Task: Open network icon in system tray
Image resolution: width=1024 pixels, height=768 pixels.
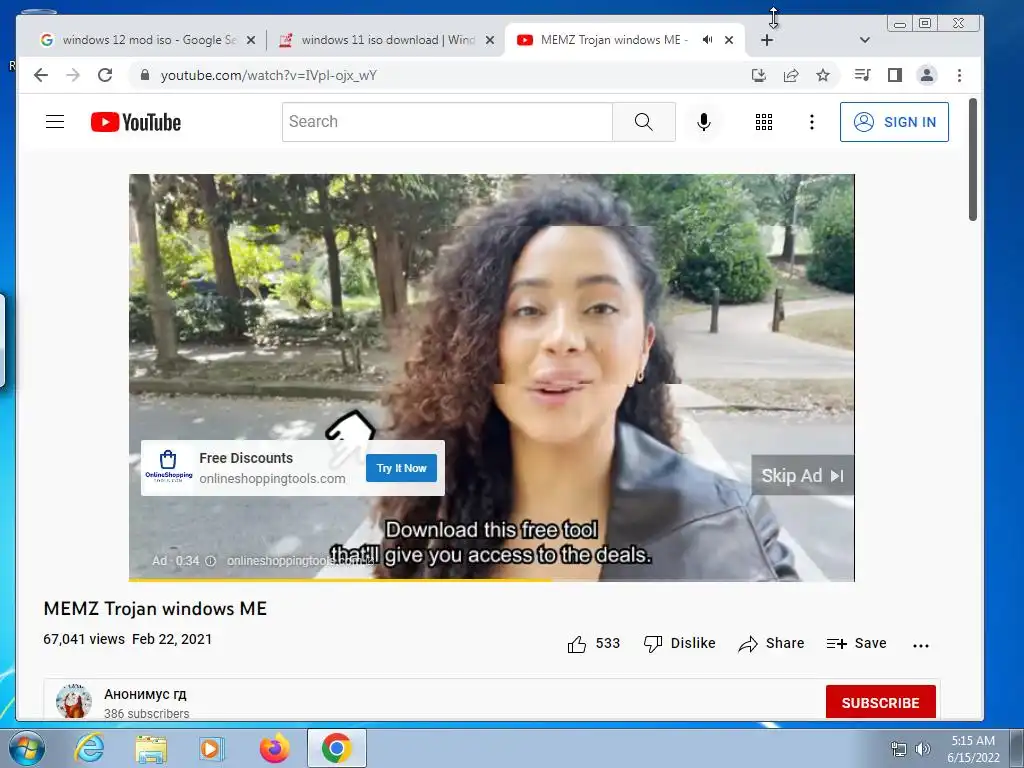Action: tap(899, 749)
